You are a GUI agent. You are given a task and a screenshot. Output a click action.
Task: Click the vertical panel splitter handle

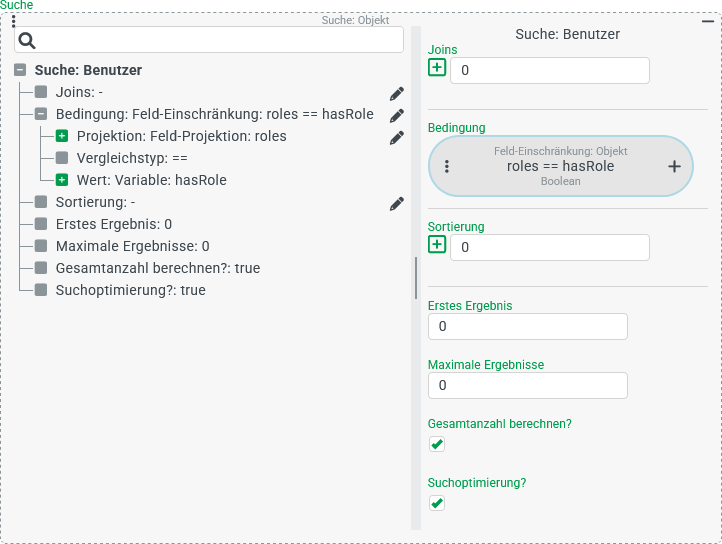point(416,278)
